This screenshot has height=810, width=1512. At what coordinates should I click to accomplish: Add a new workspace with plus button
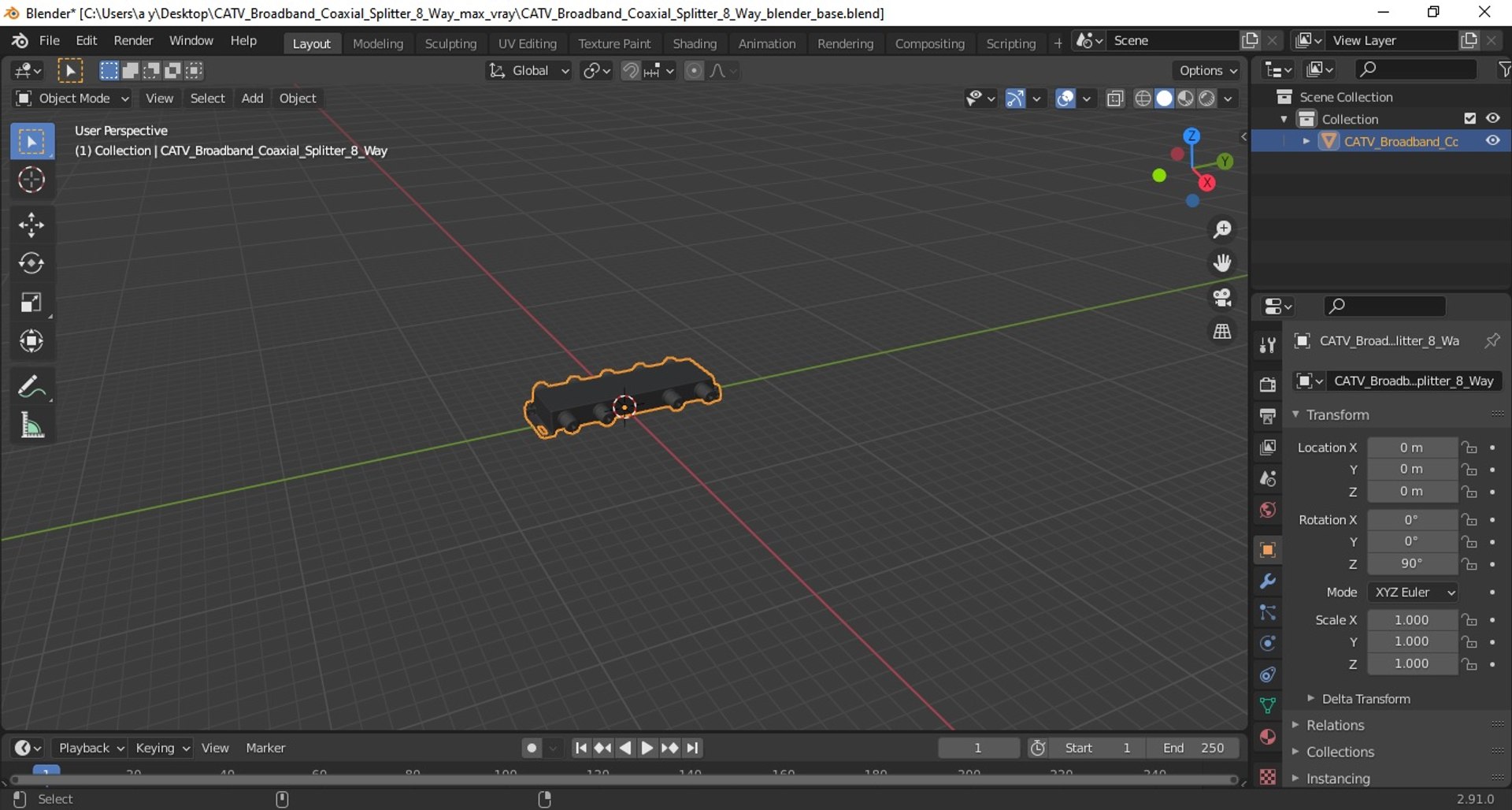(1058, 43)
